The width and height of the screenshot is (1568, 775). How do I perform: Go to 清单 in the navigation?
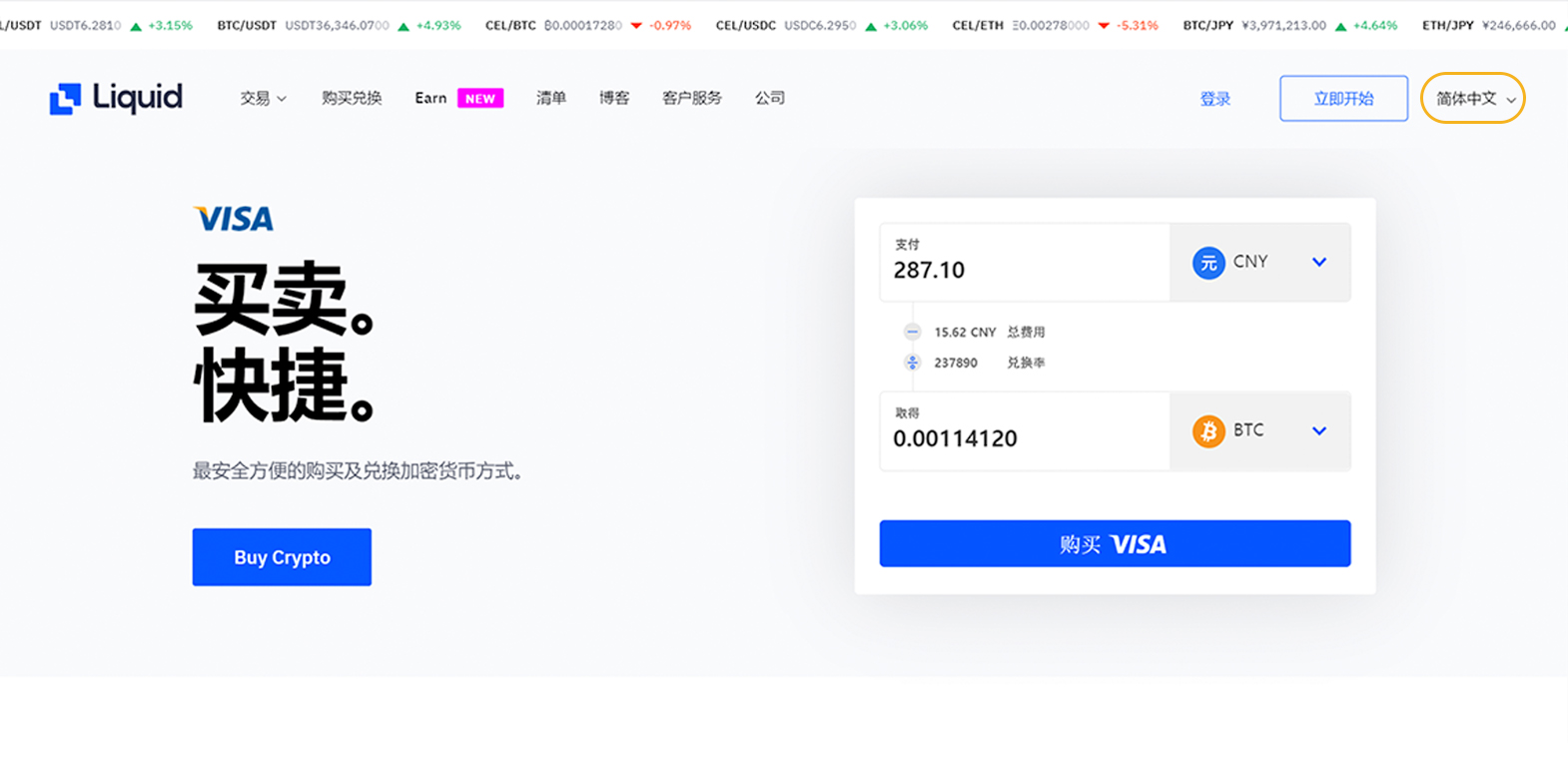[551, 98]
